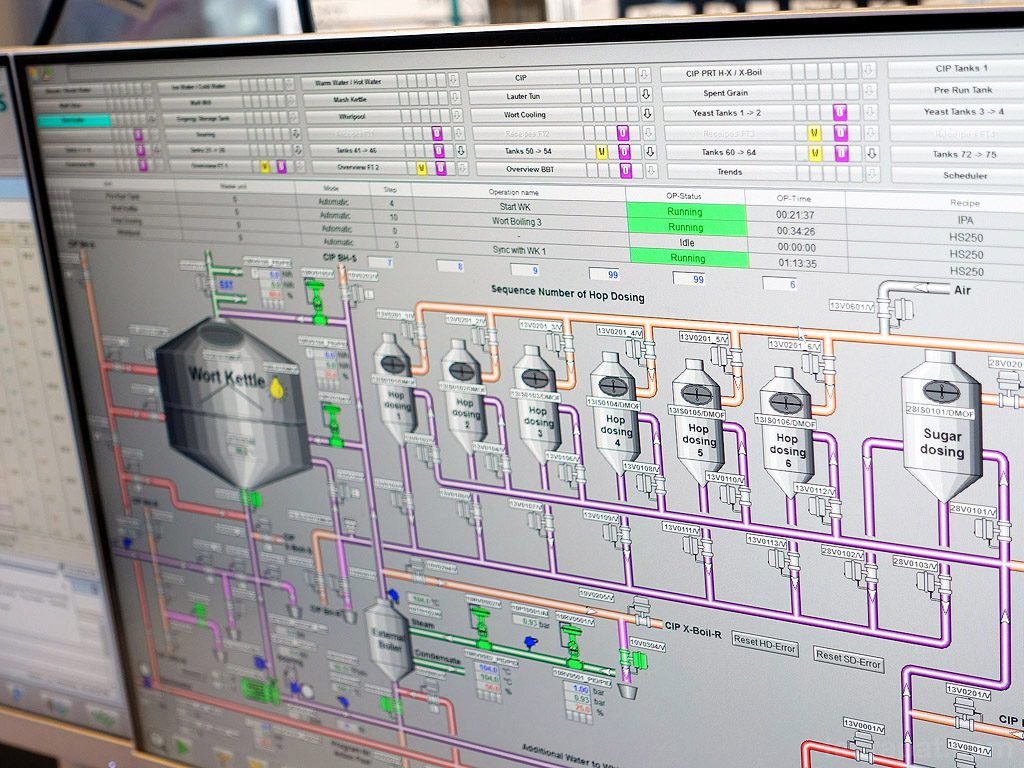
Task: Expand the down arrow beside Lauter Tun
Action: [x=645, y=94]
